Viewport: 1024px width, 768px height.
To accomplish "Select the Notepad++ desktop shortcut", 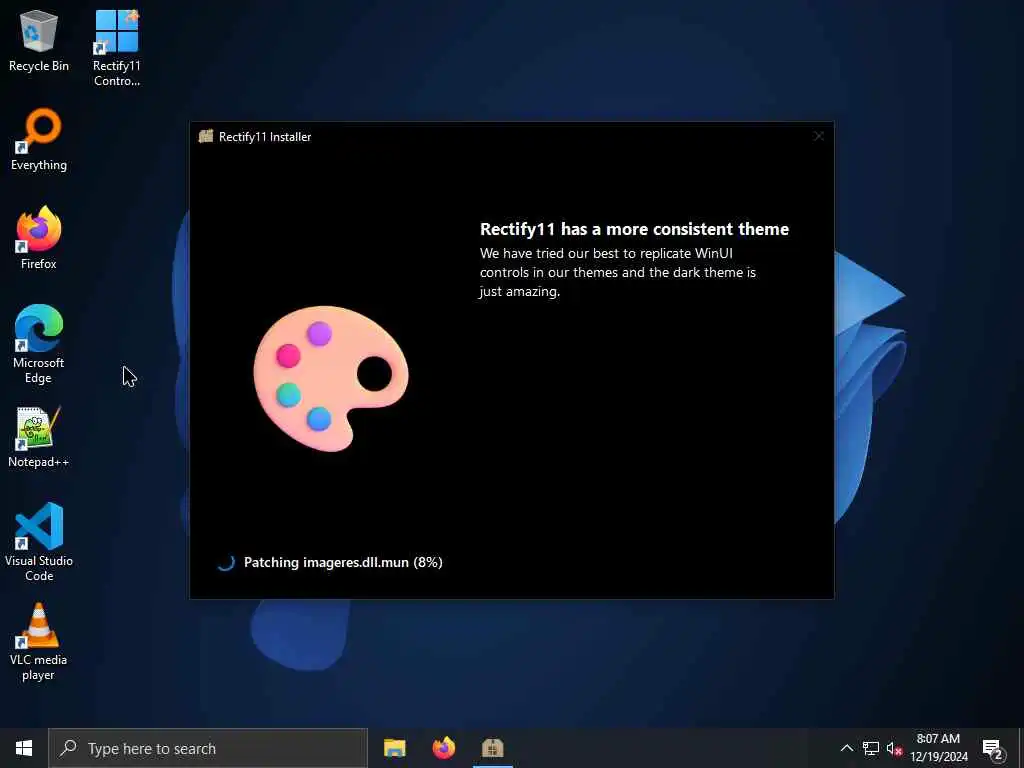I will pyautogui.click(x=39, y=437).
